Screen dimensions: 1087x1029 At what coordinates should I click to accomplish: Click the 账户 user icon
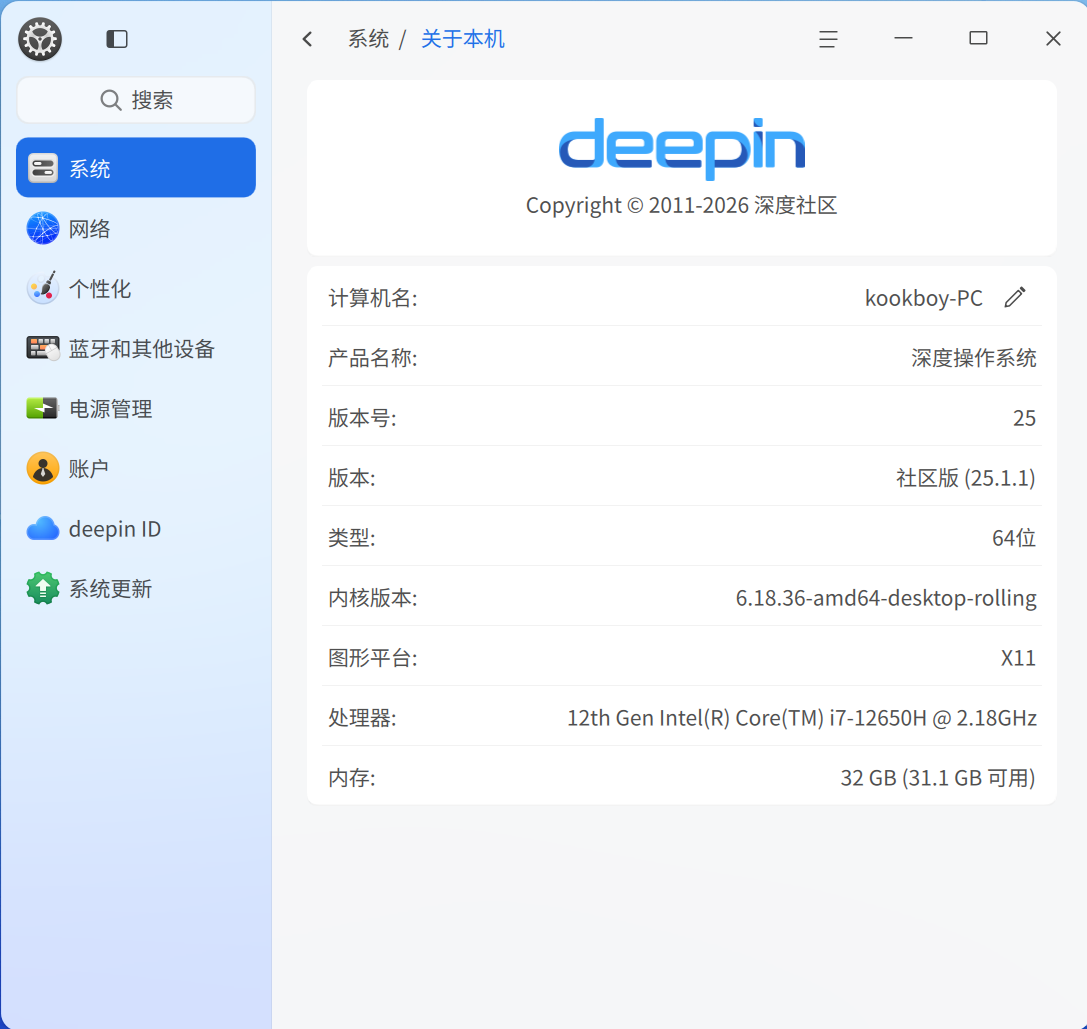43,468
